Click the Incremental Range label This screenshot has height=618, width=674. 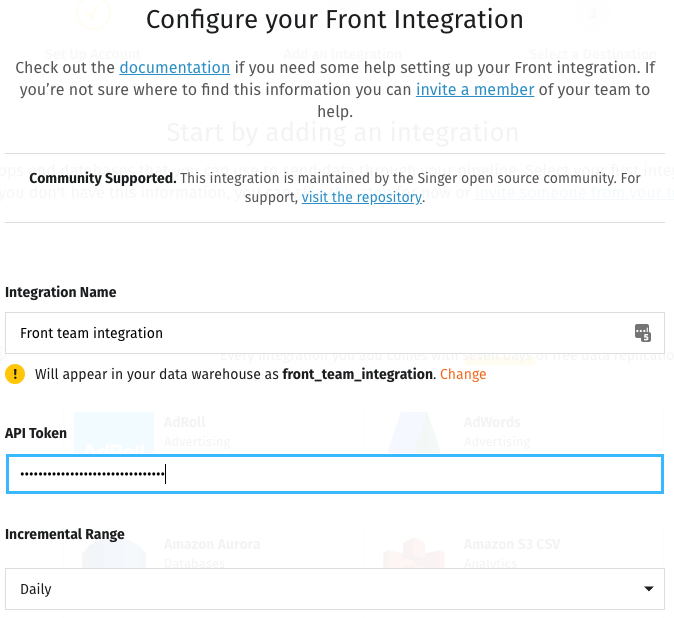(64, 534)
